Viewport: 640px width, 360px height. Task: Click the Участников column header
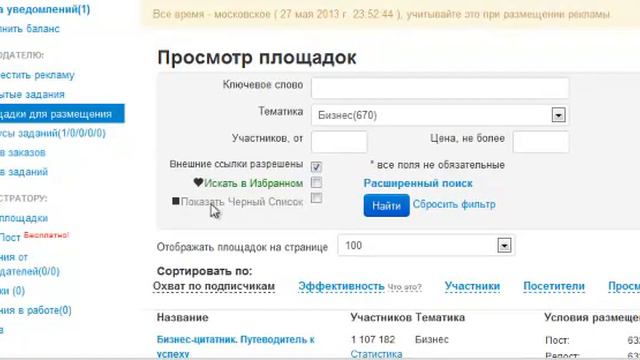(381, 317)
